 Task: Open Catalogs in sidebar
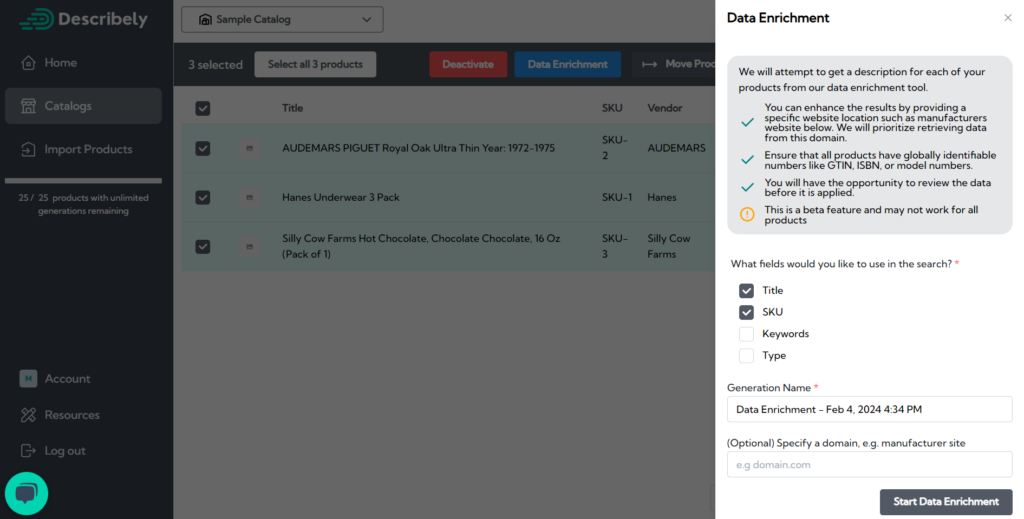[x=68, y=106]
